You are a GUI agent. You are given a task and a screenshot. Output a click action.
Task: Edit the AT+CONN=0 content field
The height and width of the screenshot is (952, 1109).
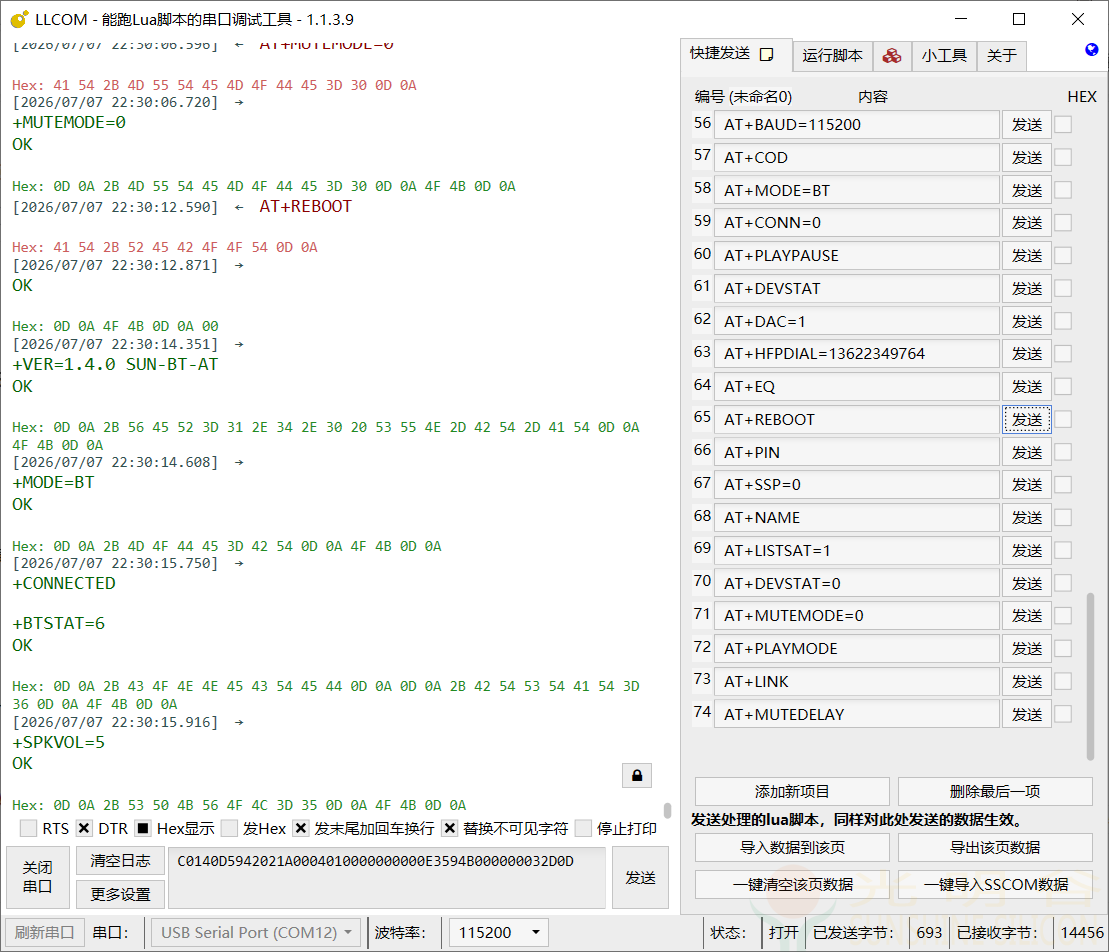pyautogui.click(x=857, y=223)
